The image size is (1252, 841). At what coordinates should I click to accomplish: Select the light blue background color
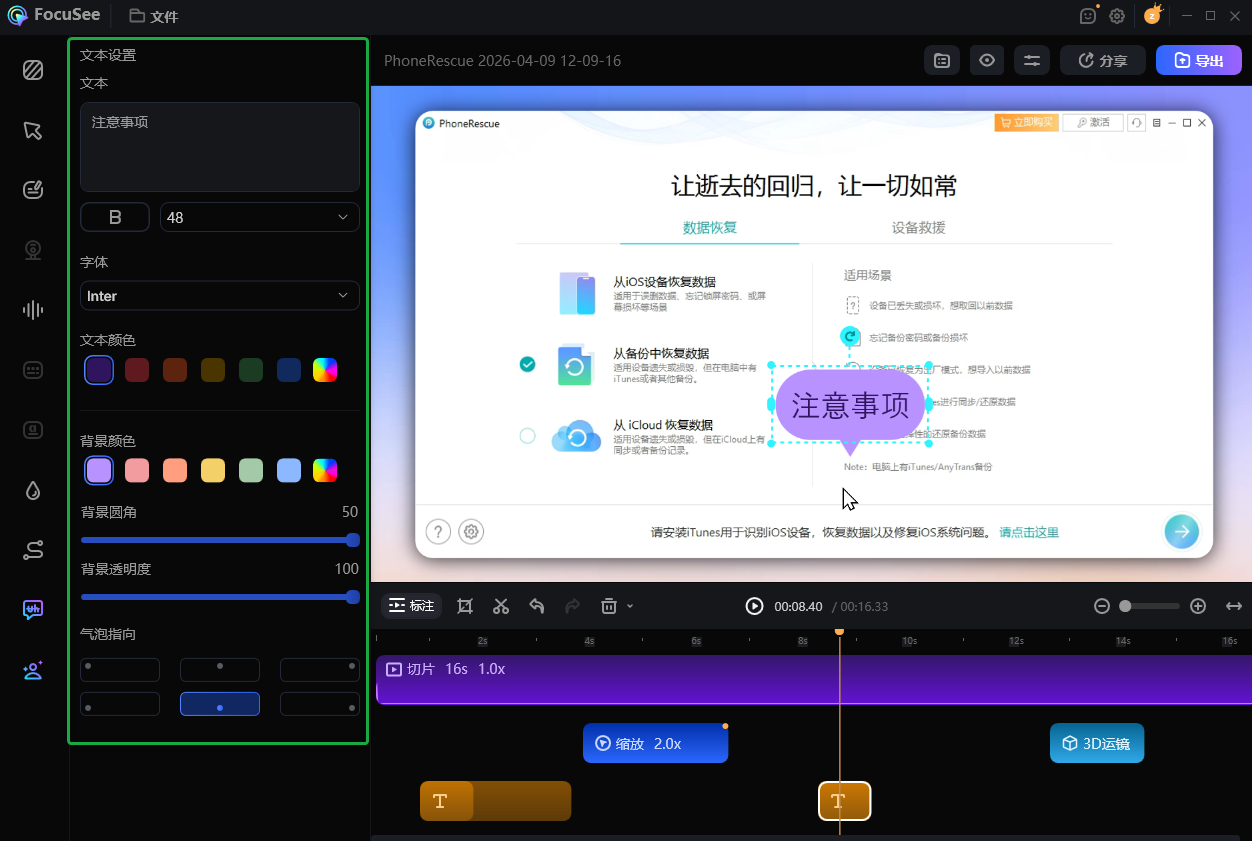coord(289,470)
